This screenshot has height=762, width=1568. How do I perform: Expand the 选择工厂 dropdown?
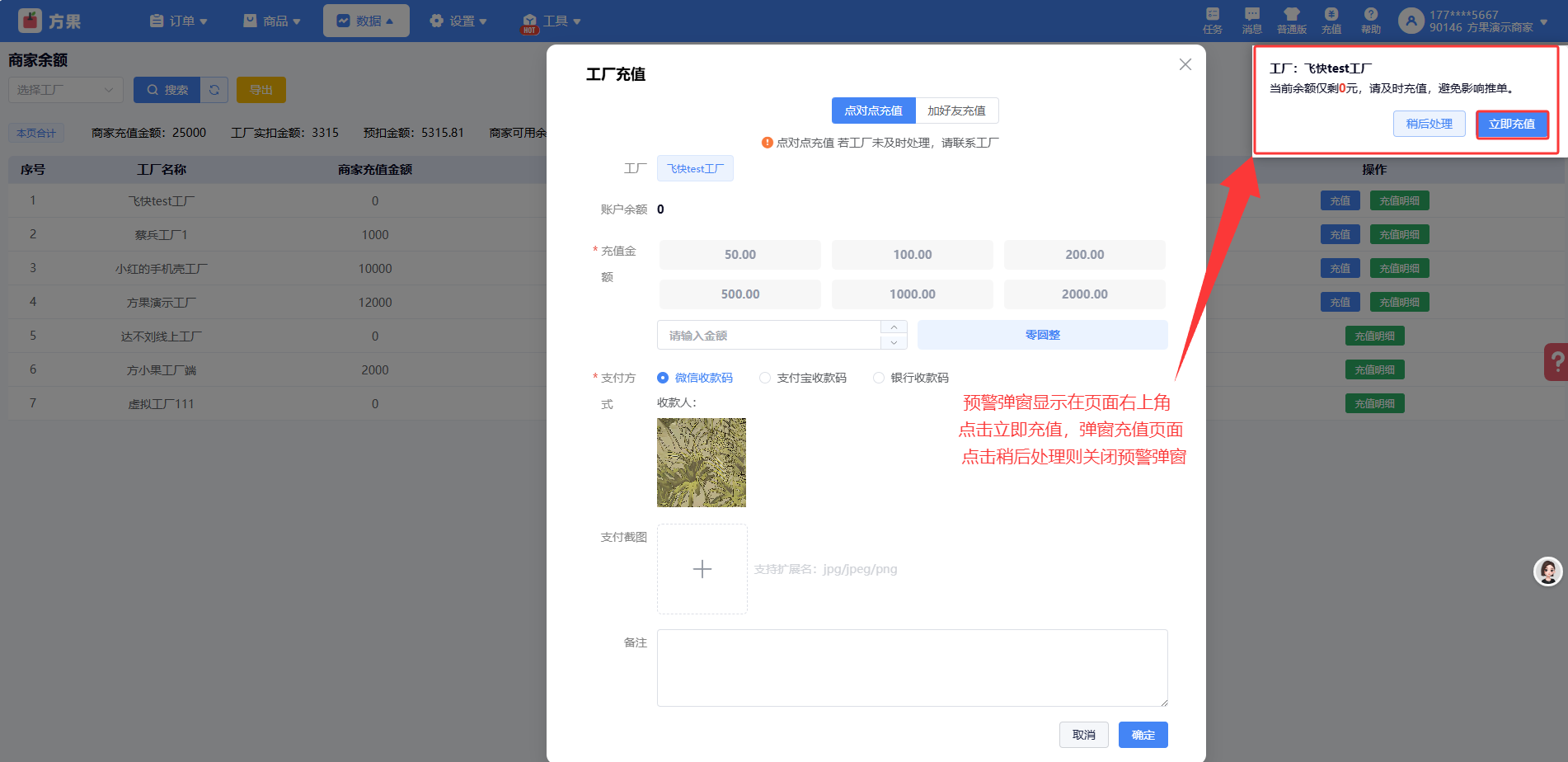coord(66,90)
